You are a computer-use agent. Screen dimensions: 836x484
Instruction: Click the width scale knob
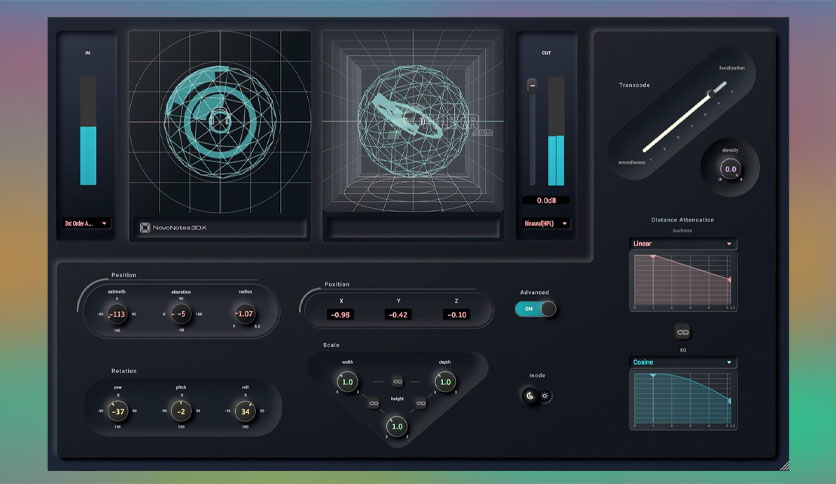tap(347, 382)
